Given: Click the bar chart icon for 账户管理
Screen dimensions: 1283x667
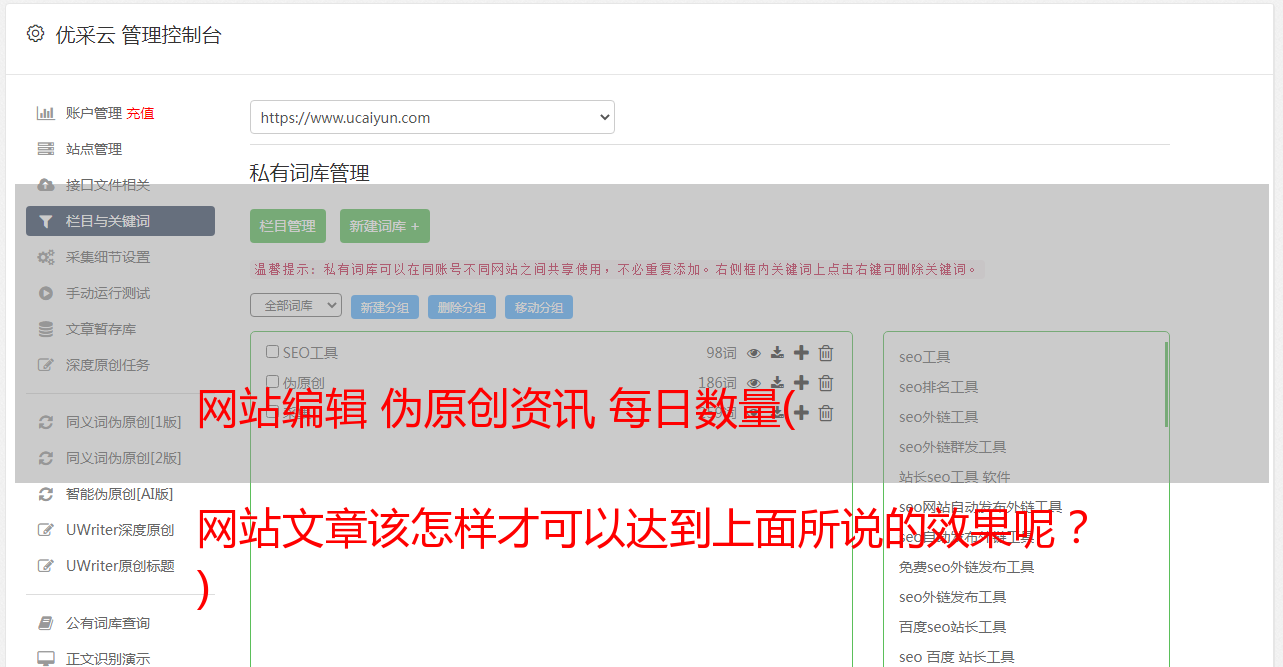Looking at the screenshot, I should [45, 113].
